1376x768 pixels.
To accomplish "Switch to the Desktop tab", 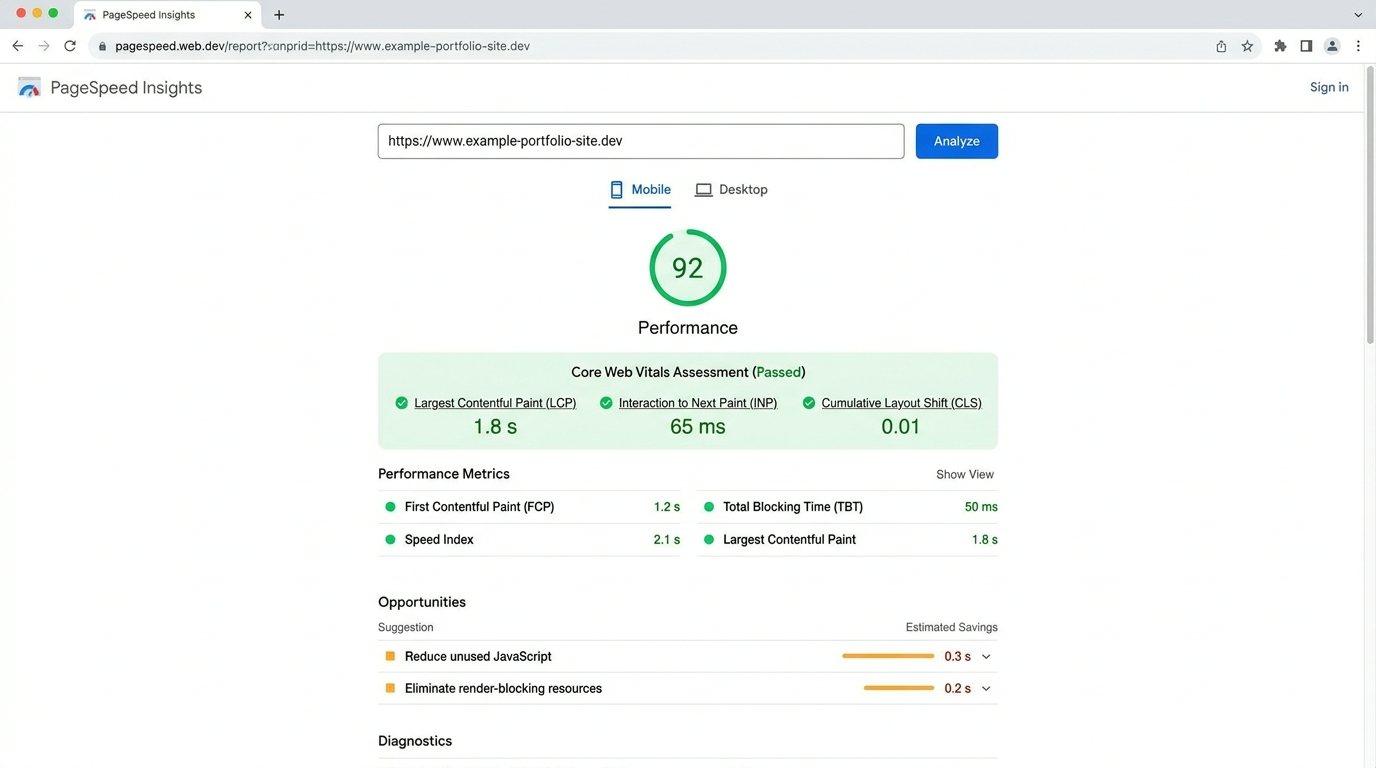I will click(732, 190).
